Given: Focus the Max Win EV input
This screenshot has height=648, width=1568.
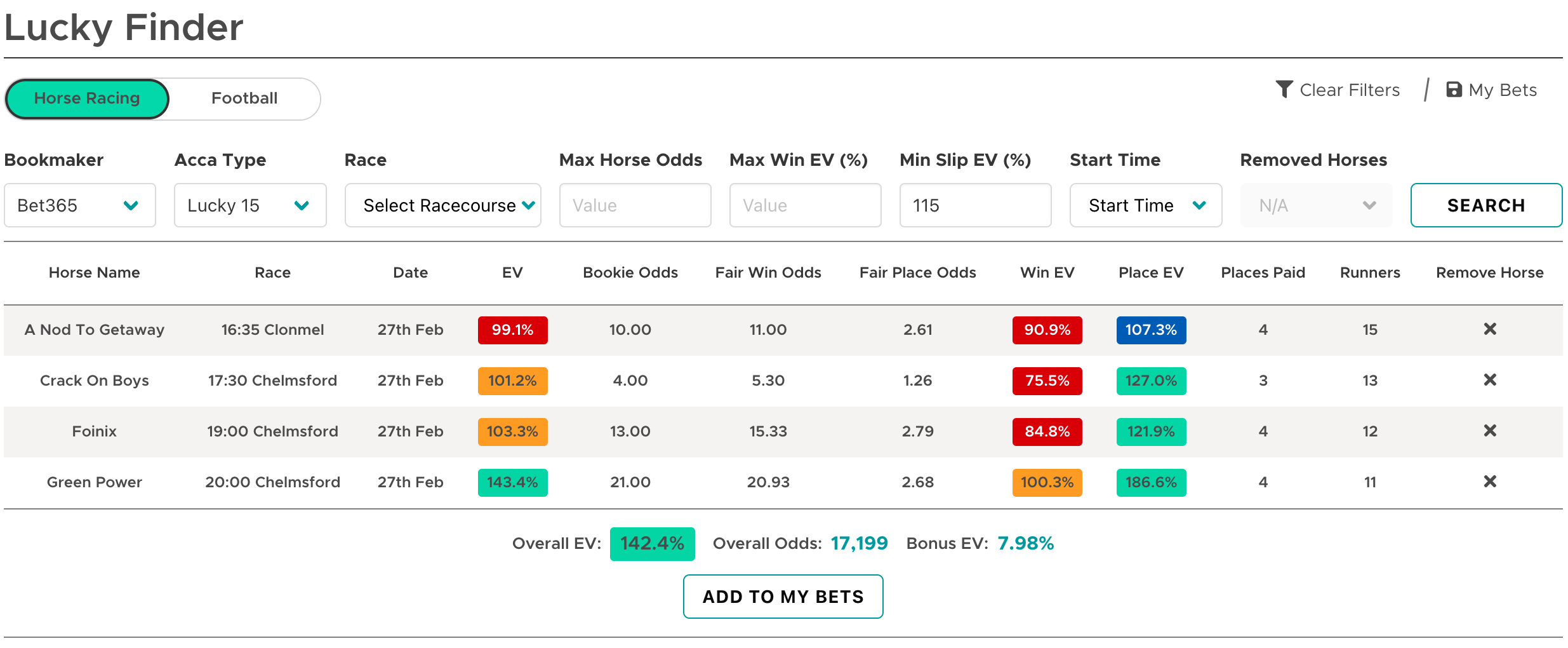Looking at the screenshot, I should pyautogui.click(x=805, y=205).
